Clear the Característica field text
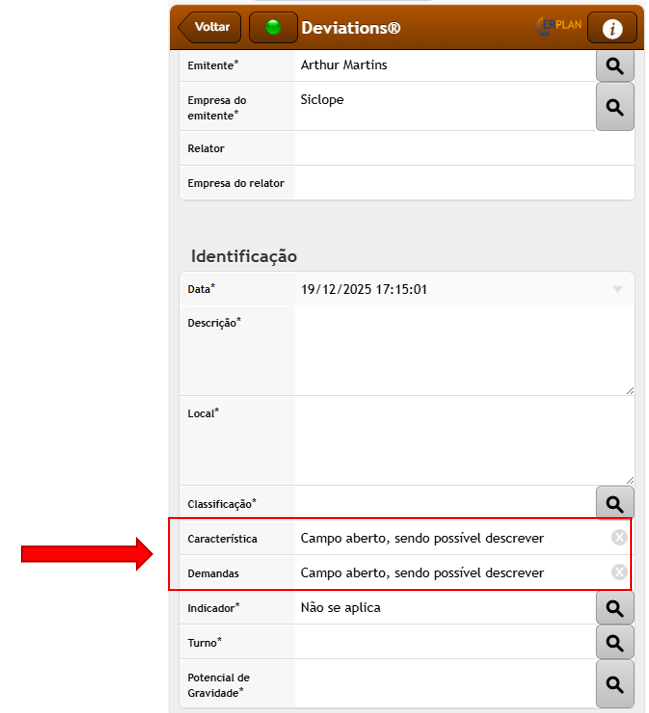 [x=619, y=538]
